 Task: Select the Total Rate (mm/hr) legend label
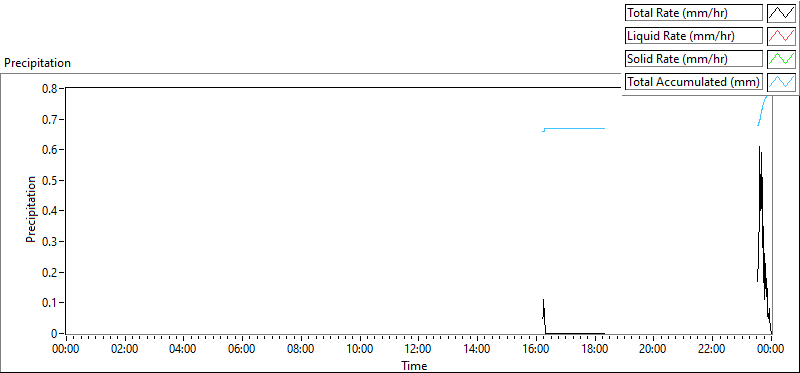coord(694,13)
